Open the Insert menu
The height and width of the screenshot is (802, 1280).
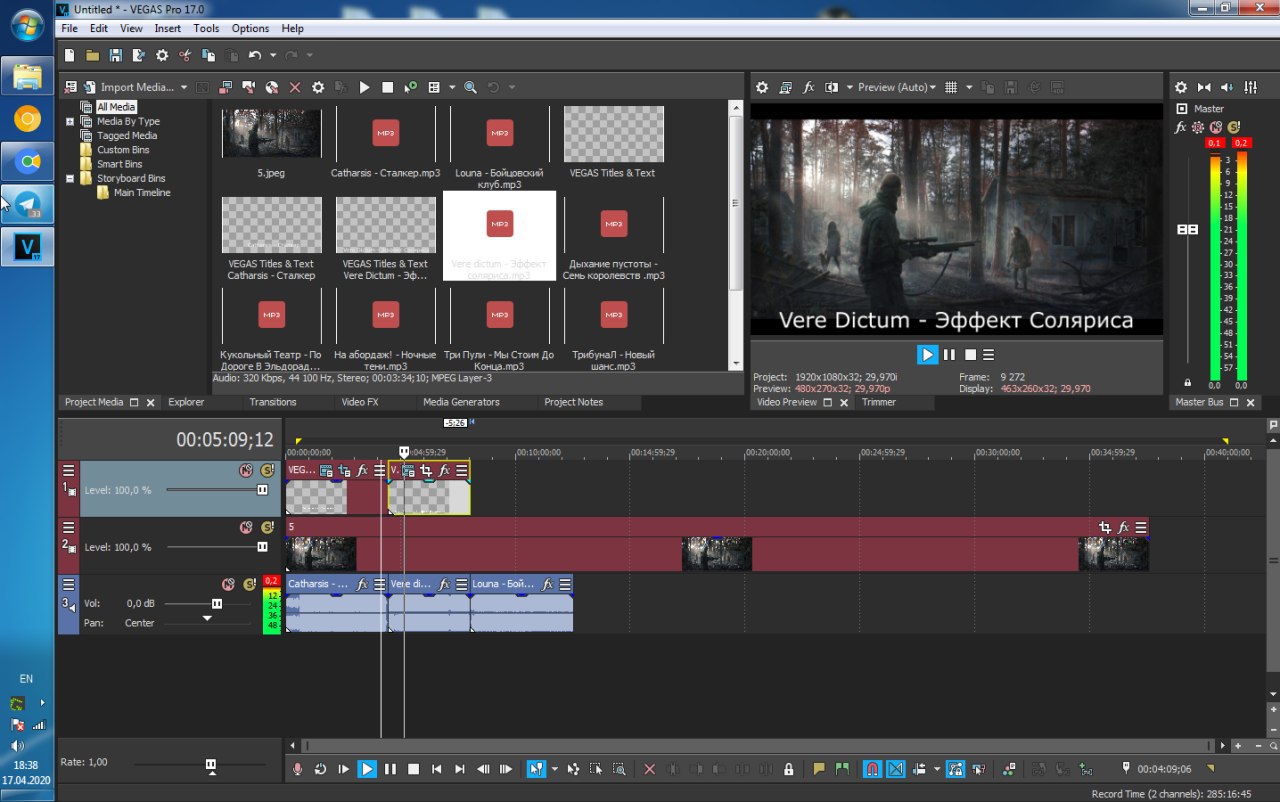tap(168, 29)
